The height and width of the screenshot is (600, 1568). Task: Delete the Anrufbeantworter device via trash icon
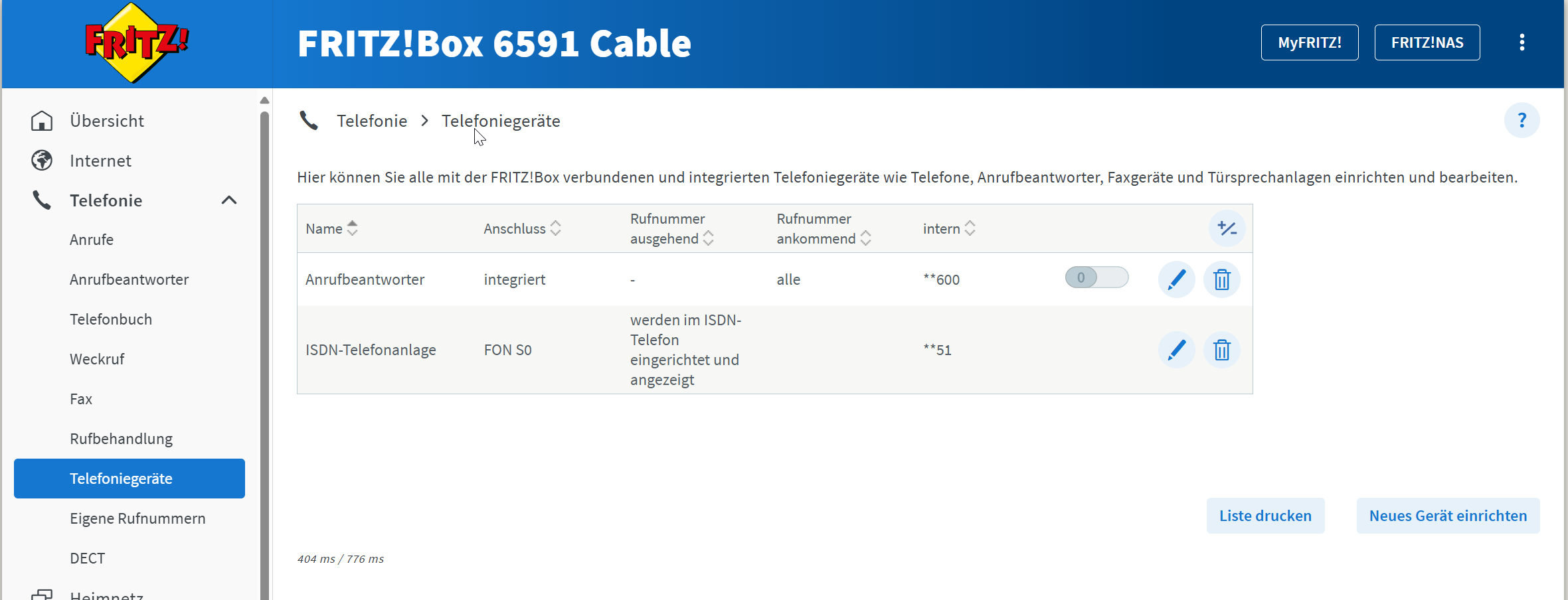pyautogui.click(x=1221, y=279)
